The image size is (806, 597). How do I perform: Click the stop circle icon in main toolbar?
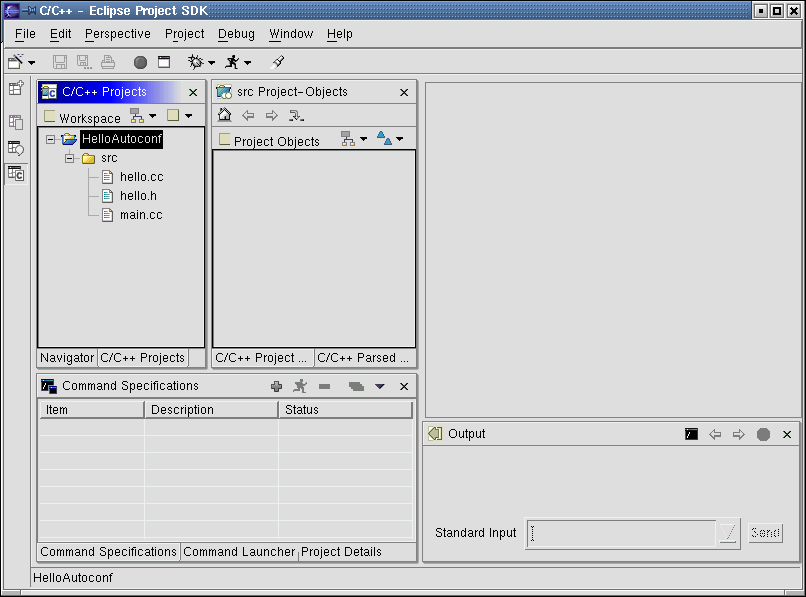[x=140, y=62]
